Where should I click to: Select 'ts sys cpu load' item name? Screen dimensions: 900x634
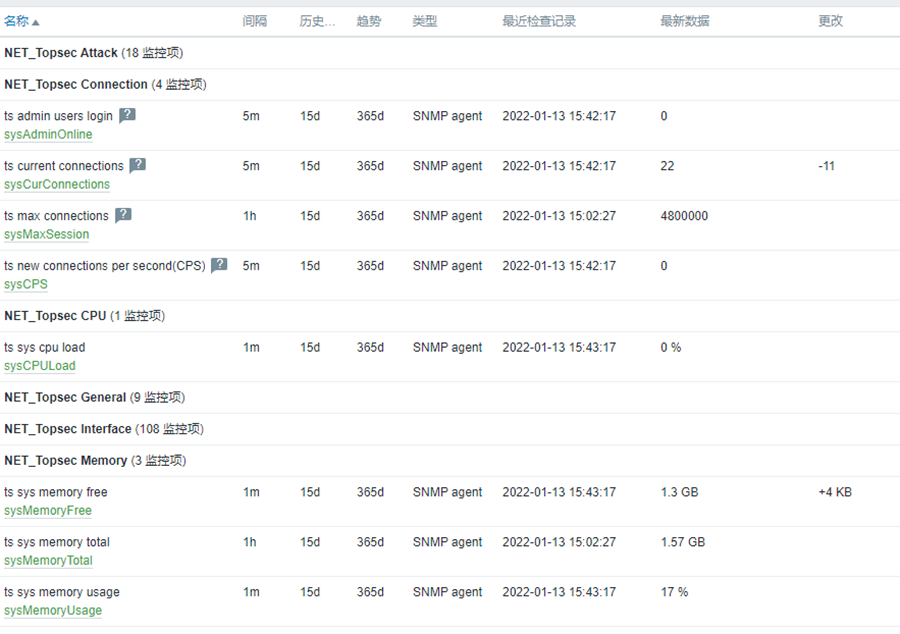pyautogui.click(x=44, y=347)
